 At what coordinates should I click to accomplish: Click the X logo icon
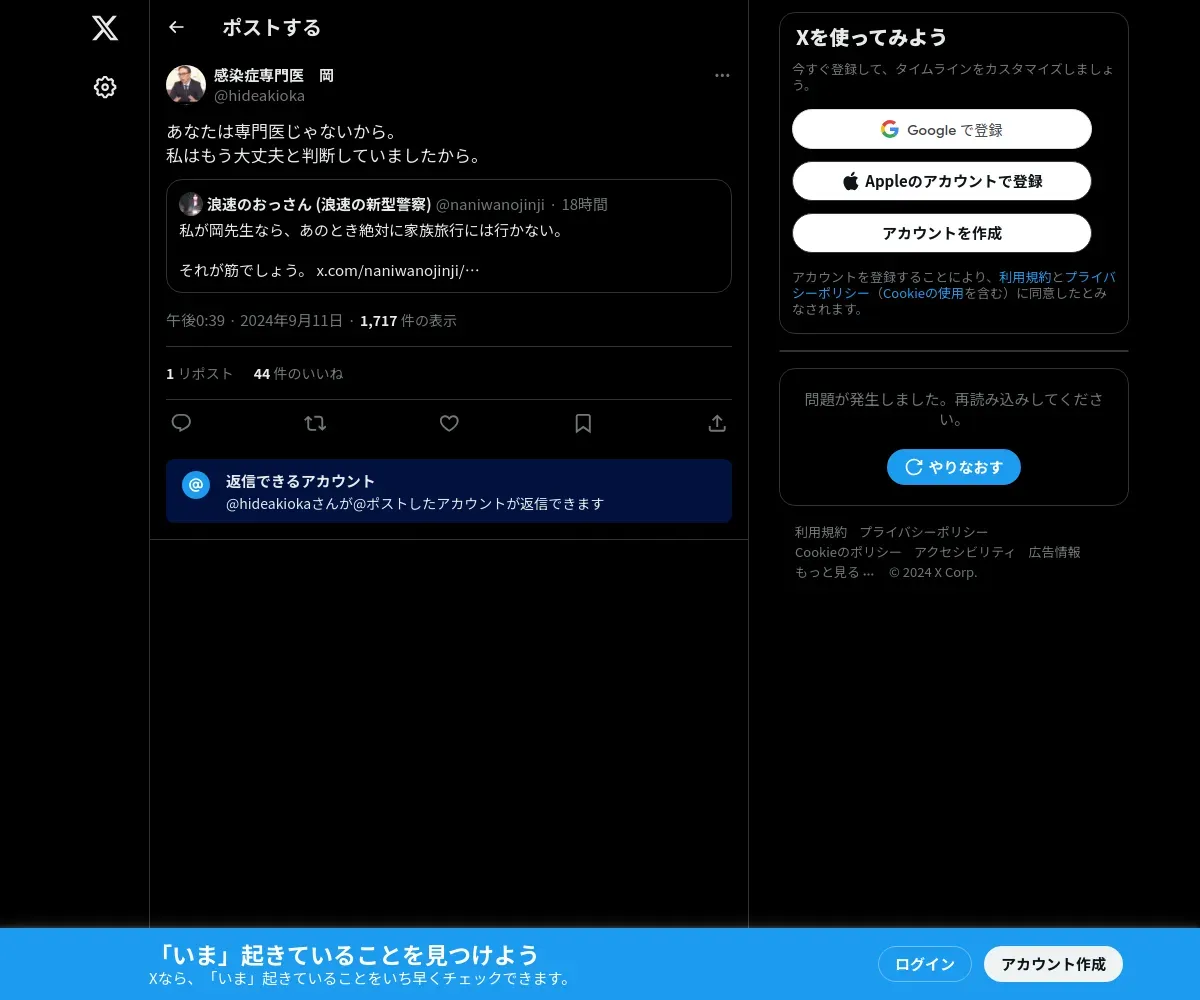105,28
